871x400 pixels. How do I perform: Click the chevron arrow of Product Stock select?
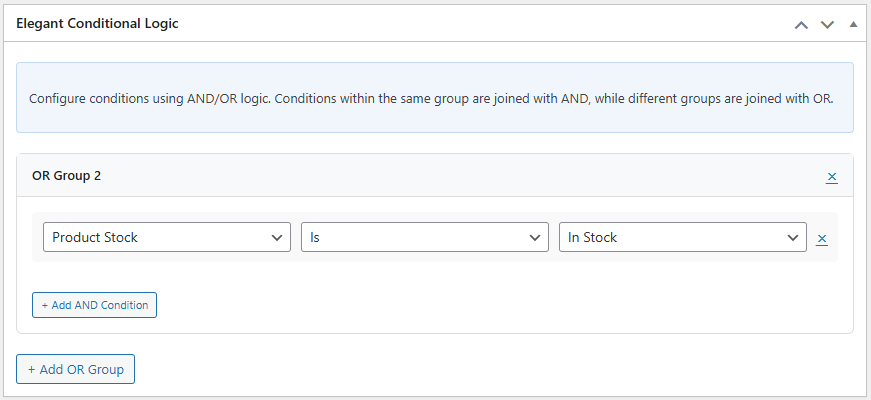[277, 238]
